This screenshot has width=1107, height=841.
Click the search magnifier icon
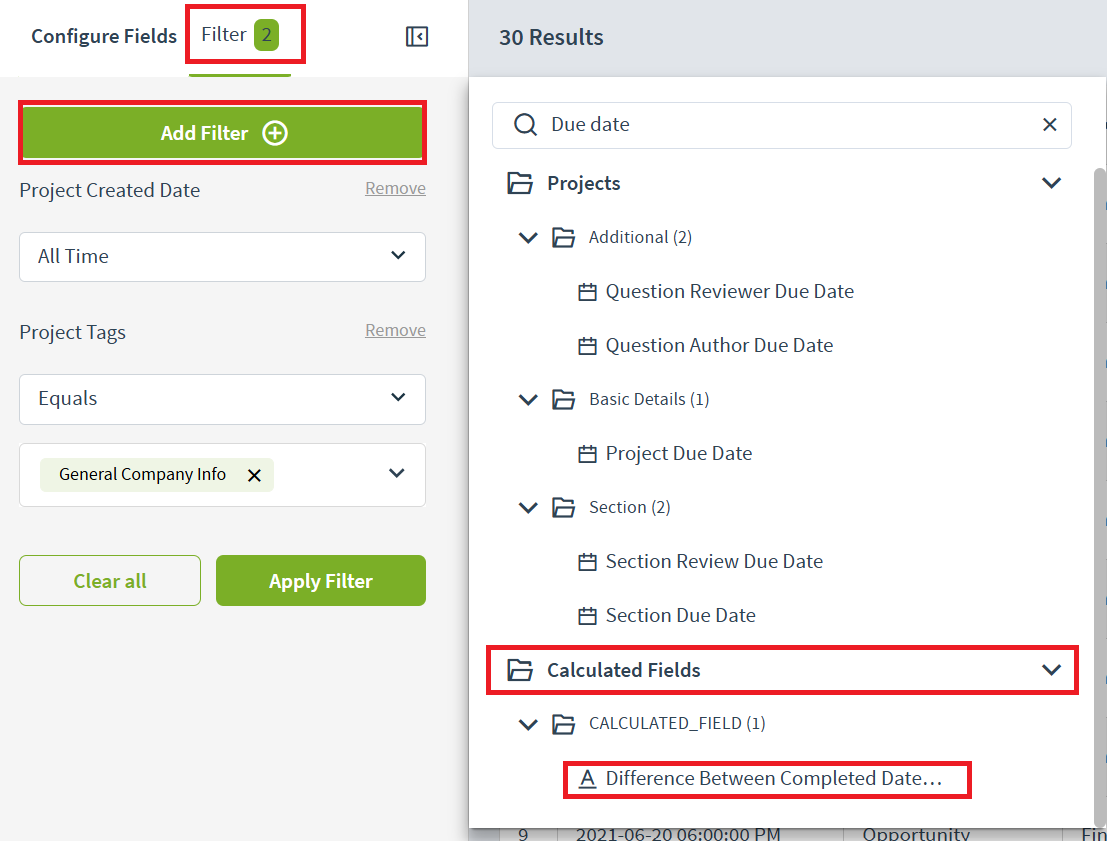[x=525, y=125]
